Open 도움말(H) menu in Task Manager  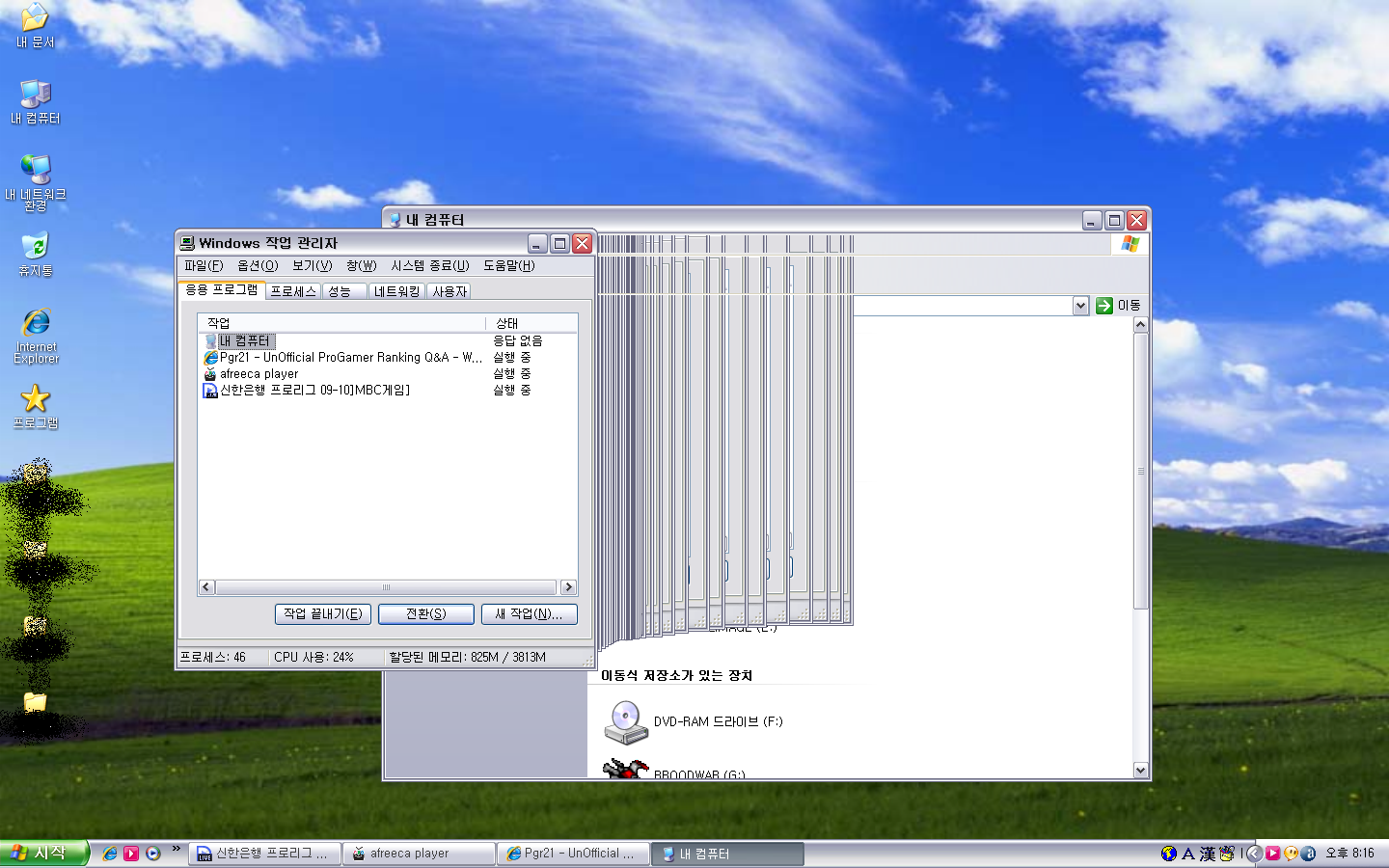(509, 265)
